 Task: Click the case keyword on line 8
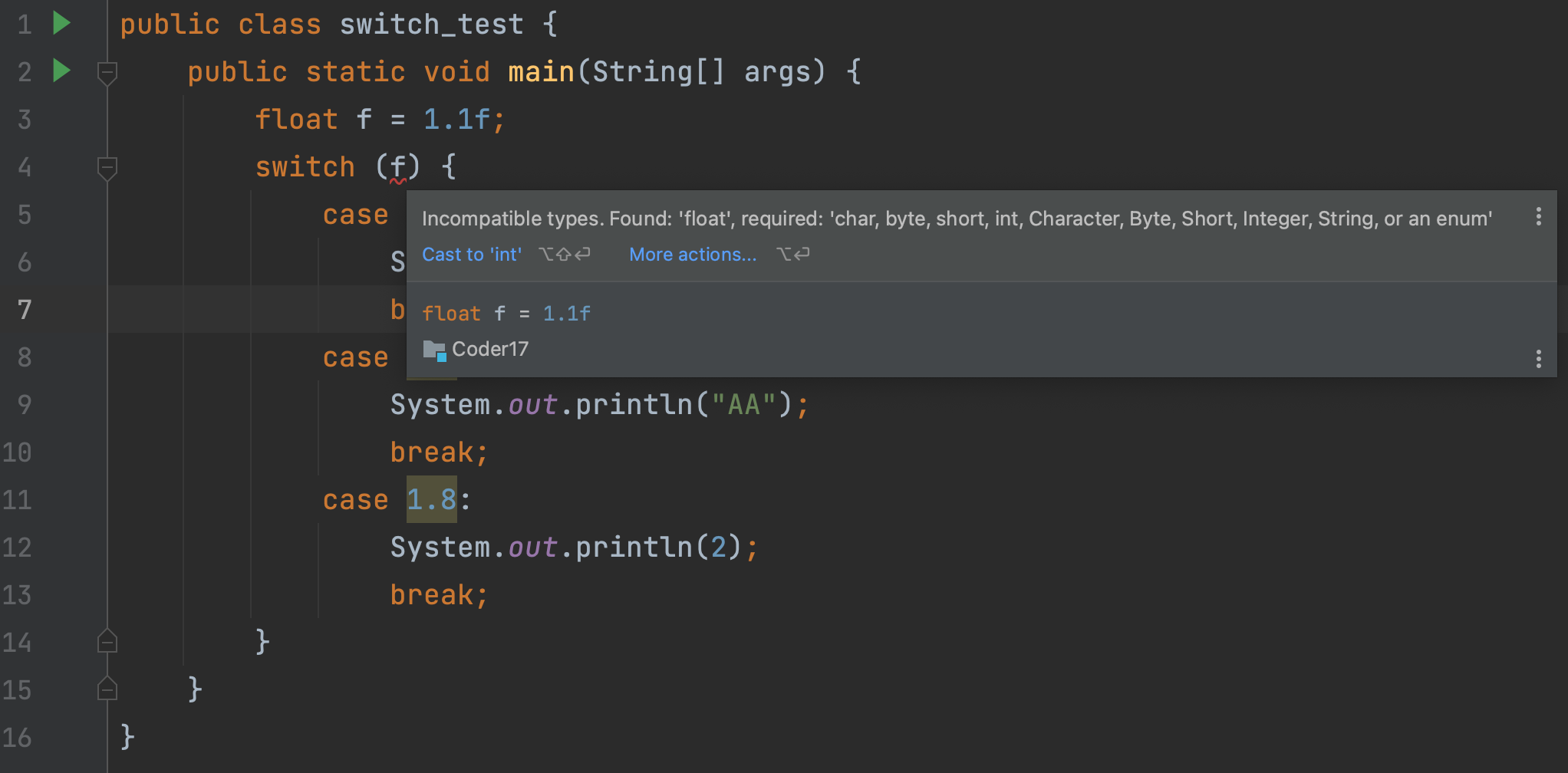pyautogui.click(x=355, y=358)
